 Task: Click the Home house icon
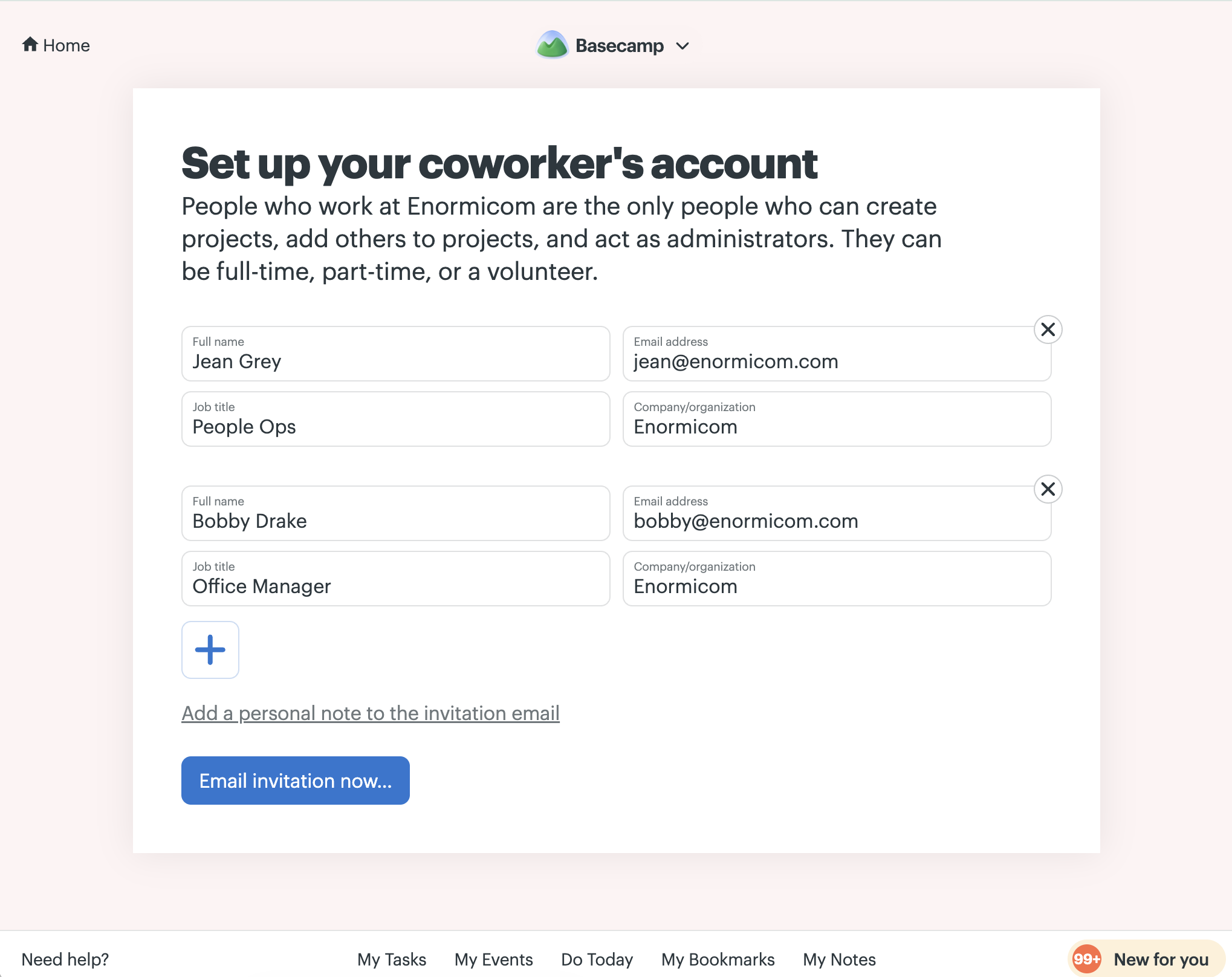pos(30,45)
